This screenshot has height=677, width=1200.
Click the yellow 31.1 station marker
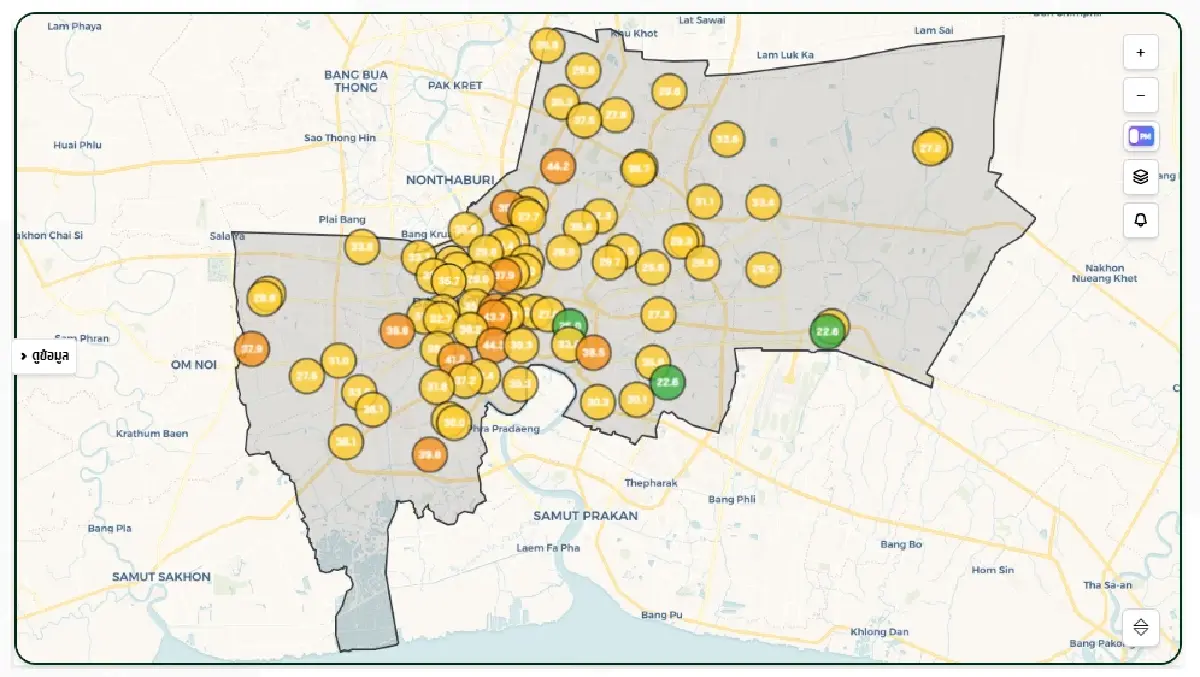coord(705,202)
